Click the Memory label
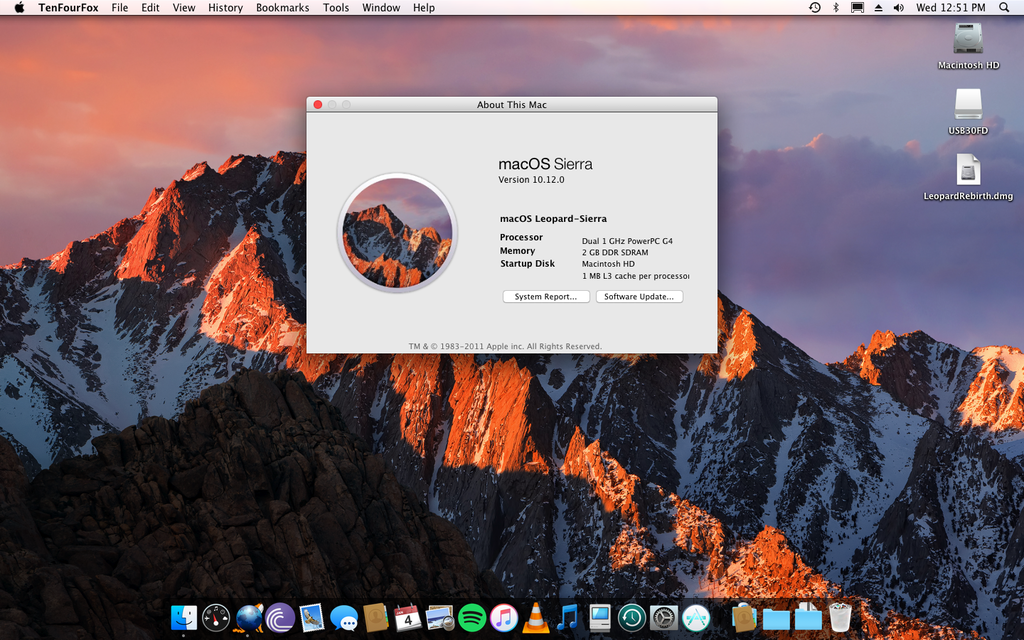This screenshot has width=1024, height=640. tap(517, 251)
